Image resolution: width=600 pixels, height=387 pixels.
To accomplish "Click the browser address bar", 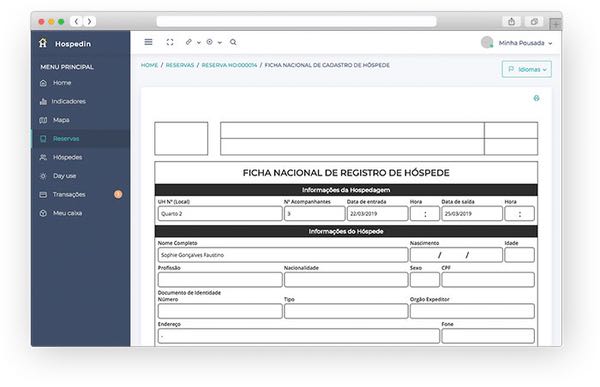I will [x=296, y=21].
